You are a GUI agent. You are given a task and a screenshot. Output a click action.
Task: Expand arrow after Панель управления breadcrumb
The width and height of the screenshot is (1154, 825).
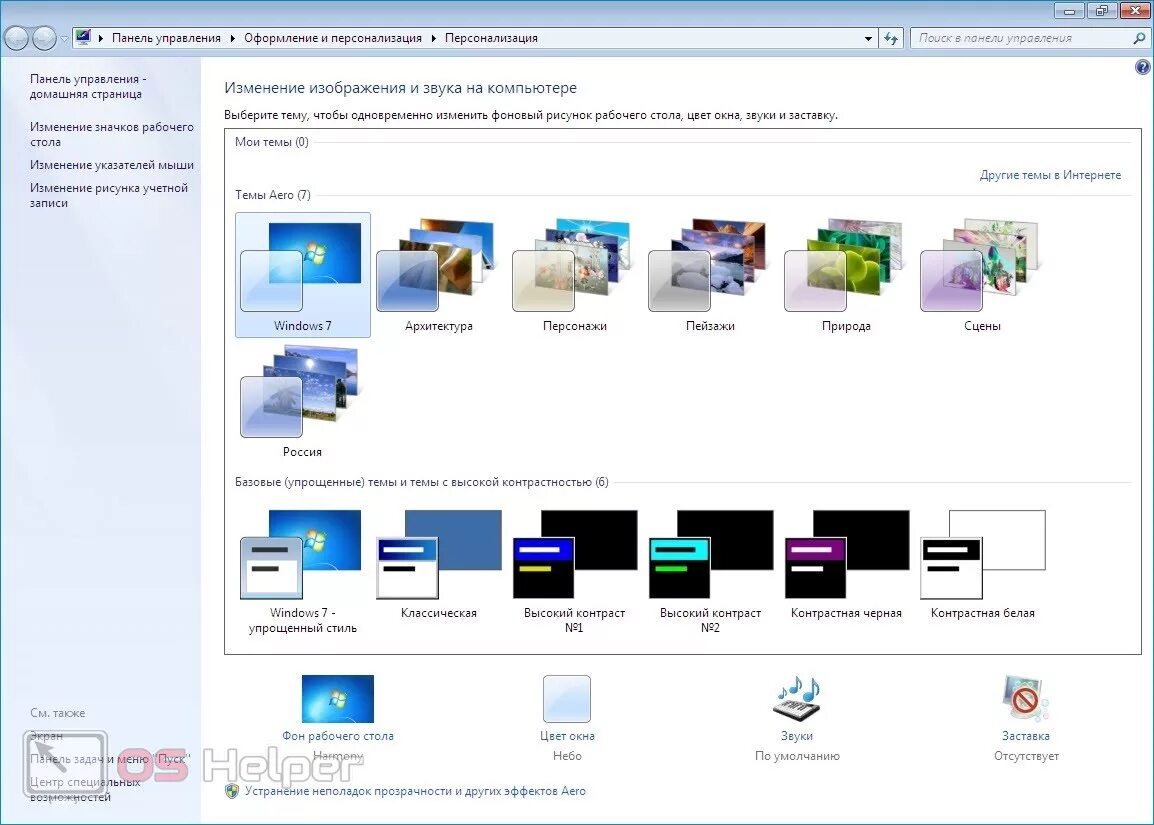coord(233,38)
